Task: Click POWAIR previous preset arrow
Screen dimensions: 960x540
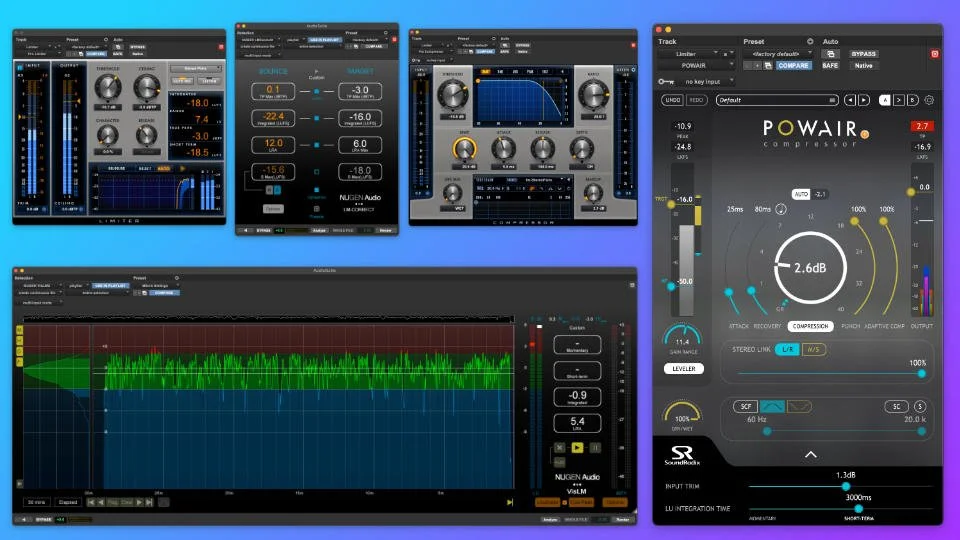Action: coord(850,100)
